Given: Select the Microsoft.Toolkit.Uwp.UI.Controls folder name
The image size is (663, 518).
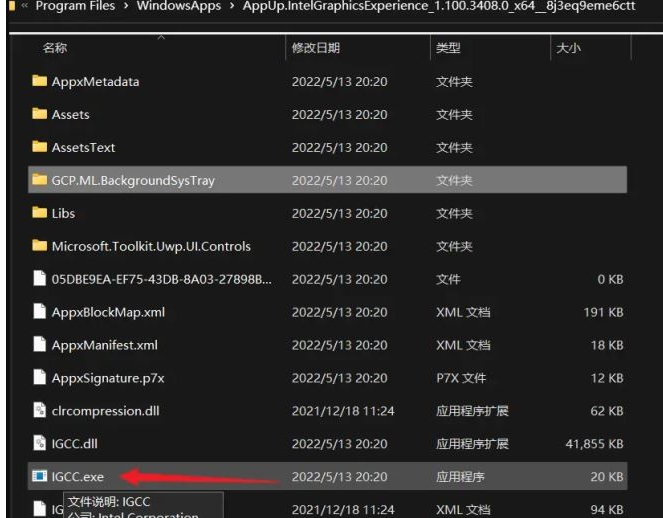Looking at the screenshot, I should point(151,246).
